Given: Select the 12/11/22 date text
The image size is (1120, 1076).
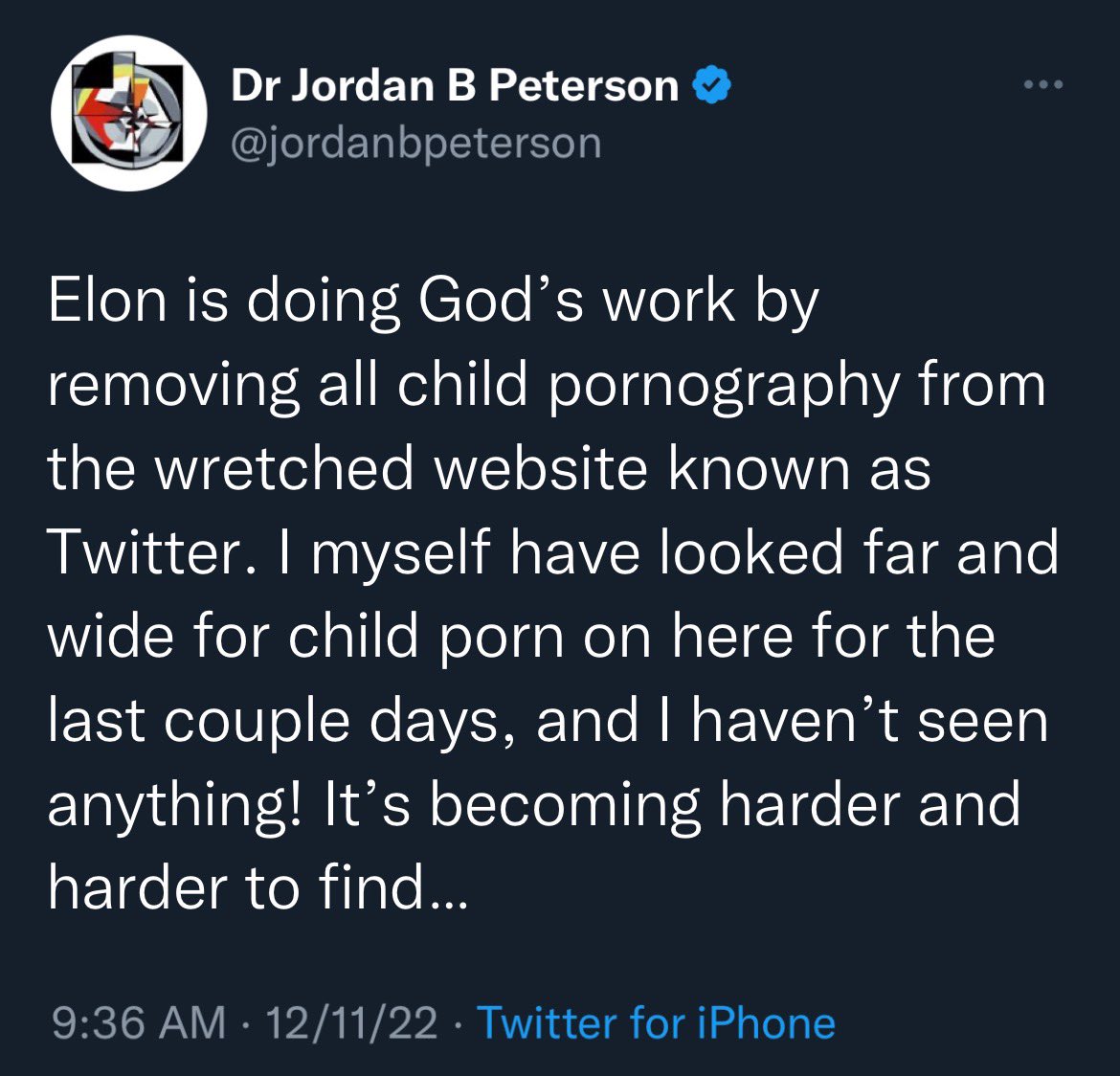Looking at the screenshot, I should [x=351, y=1022].
